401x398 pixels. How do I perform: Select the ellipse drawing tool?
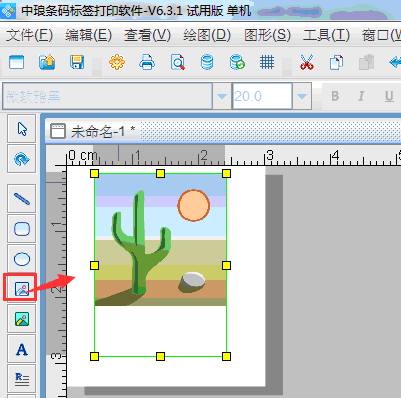click(22, 259)
